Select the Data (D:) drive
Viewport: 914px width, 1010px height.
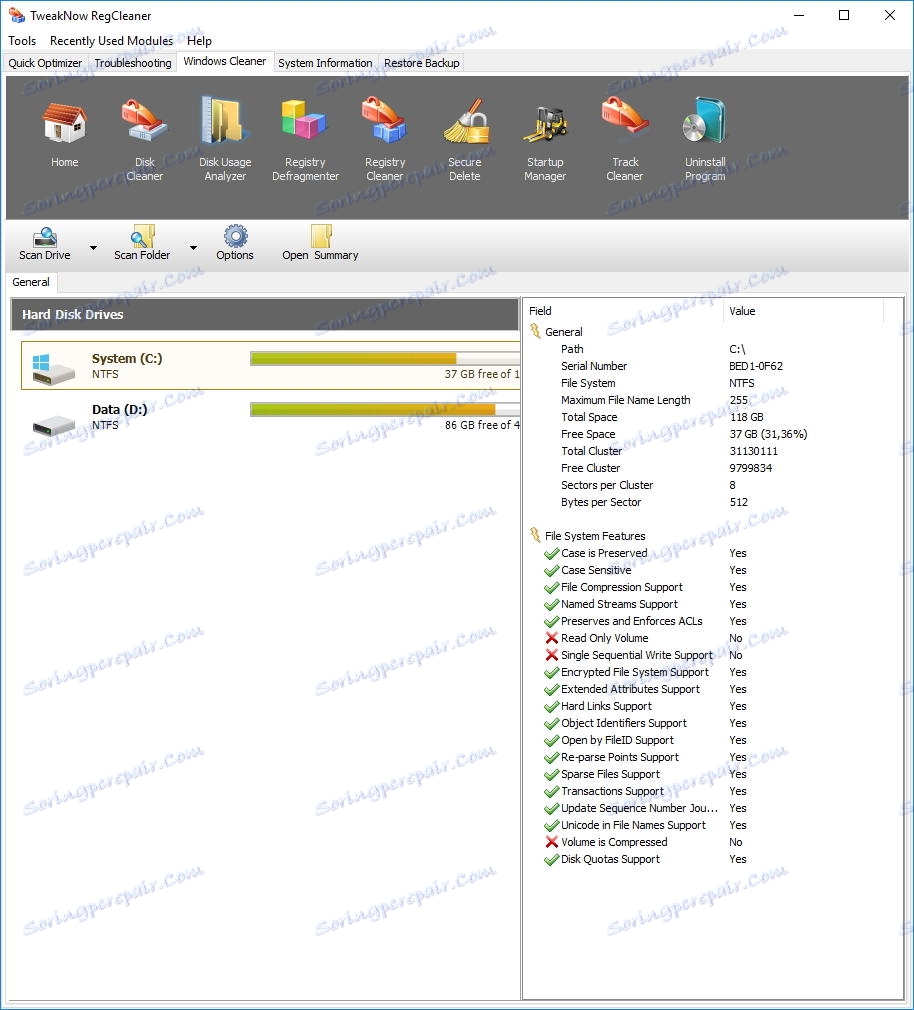point(271,417)
